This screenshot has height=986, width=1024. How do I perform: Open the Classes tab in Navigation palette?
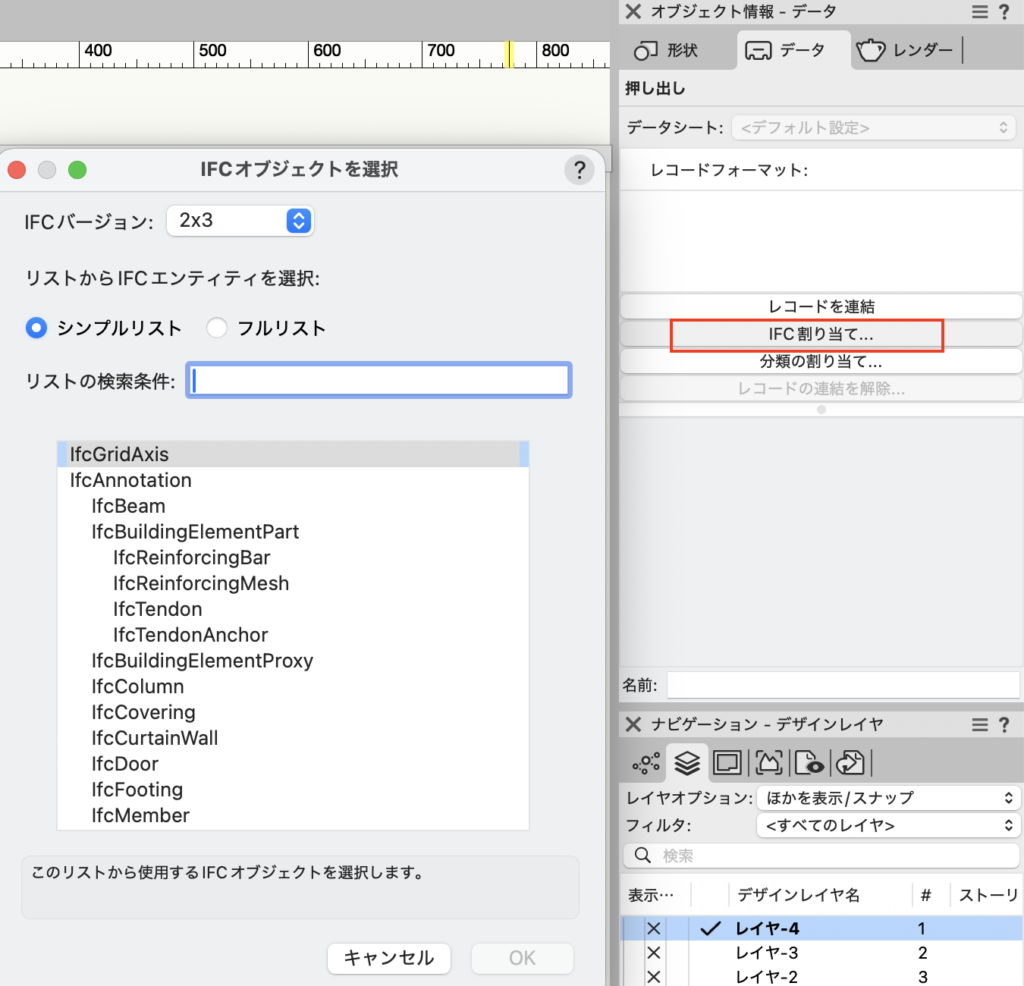point(645,763)
